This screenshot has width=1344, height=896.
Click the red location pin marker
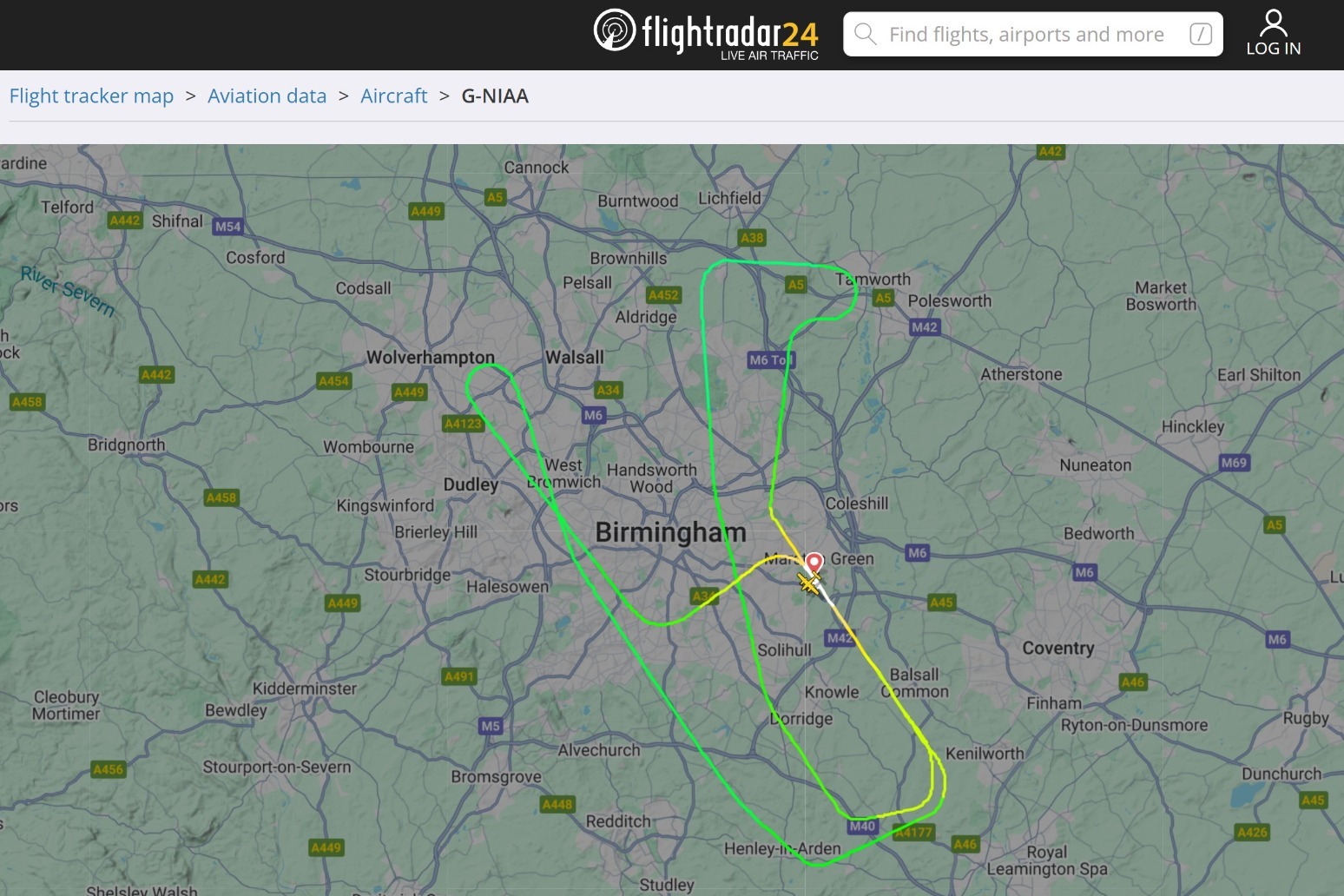[814, 565]
